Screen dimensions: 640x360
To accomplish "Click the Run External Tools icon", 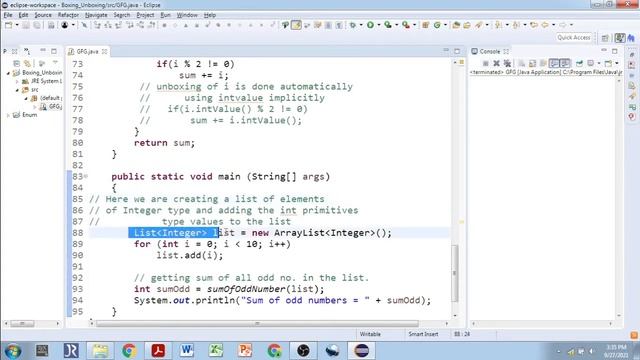I will tap(406, 25).
